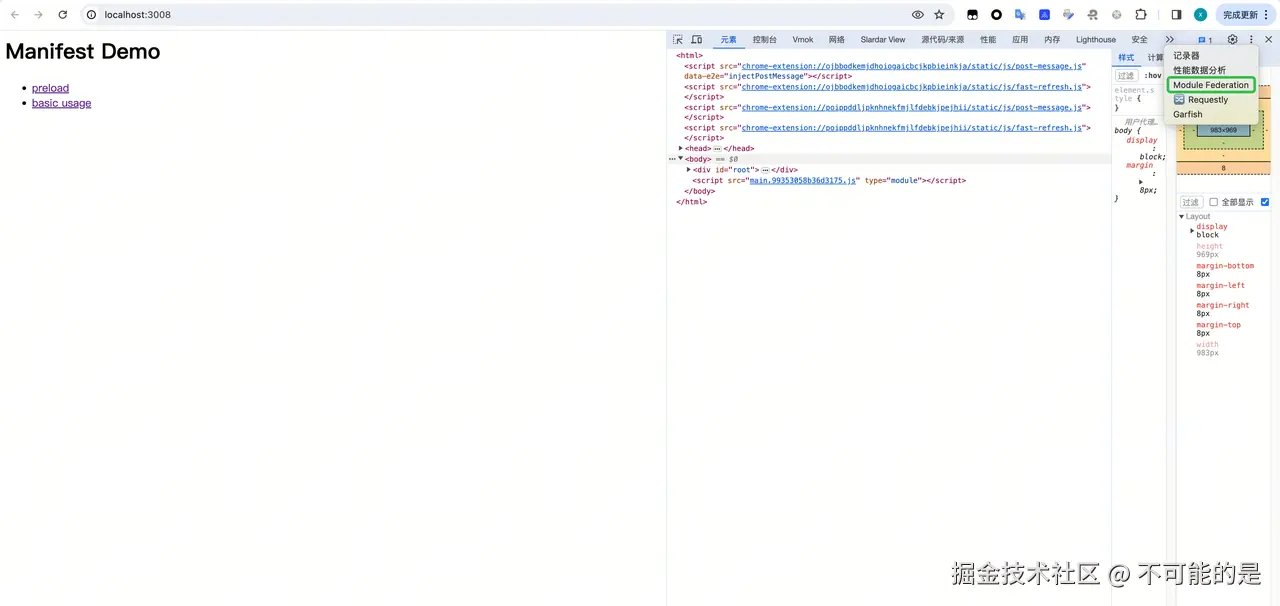Open the Vmok DevTools tab
Screen dimensions: 1280x606
(x=803, y=40)
